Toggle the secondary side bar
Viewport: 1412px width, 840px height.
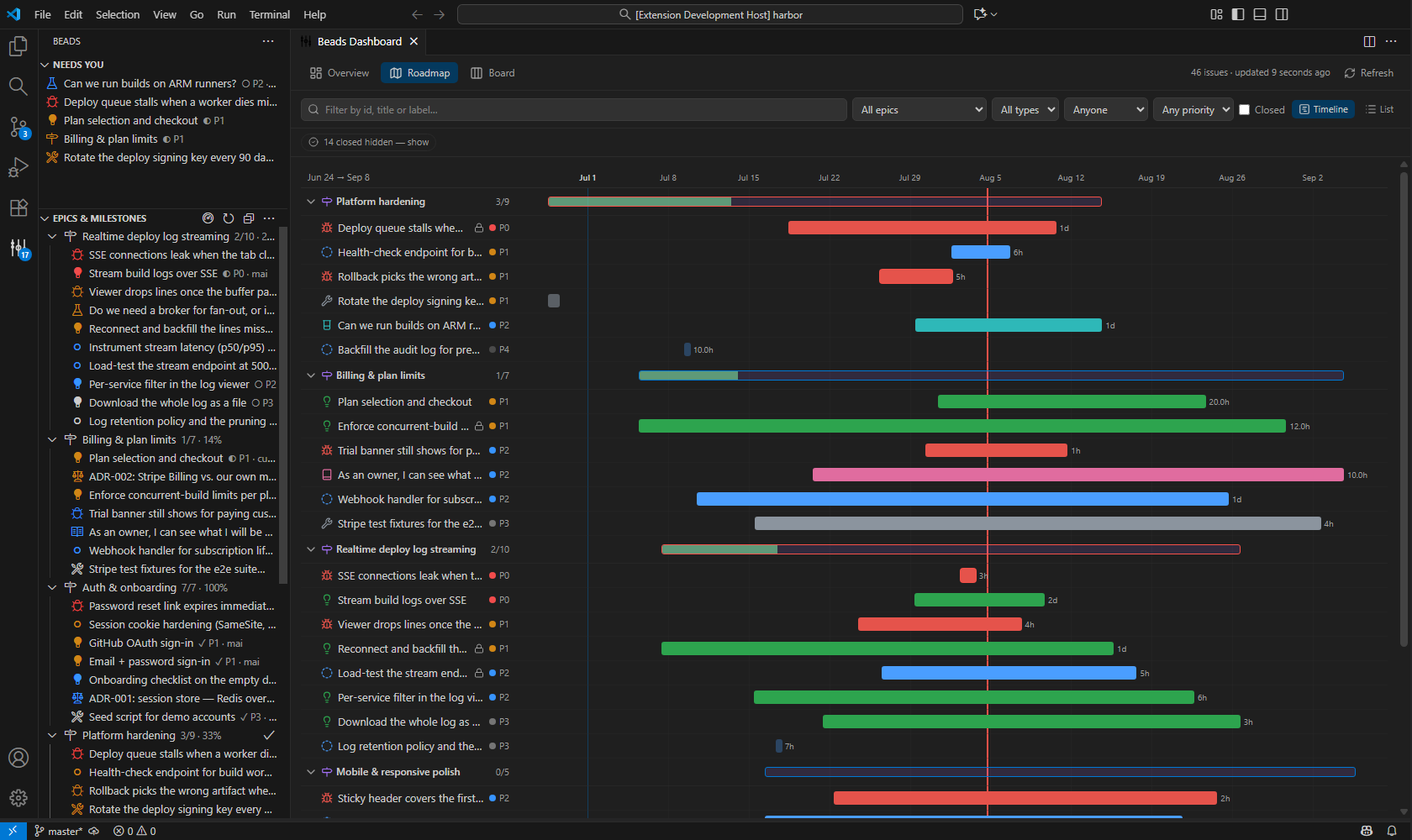1282,14
